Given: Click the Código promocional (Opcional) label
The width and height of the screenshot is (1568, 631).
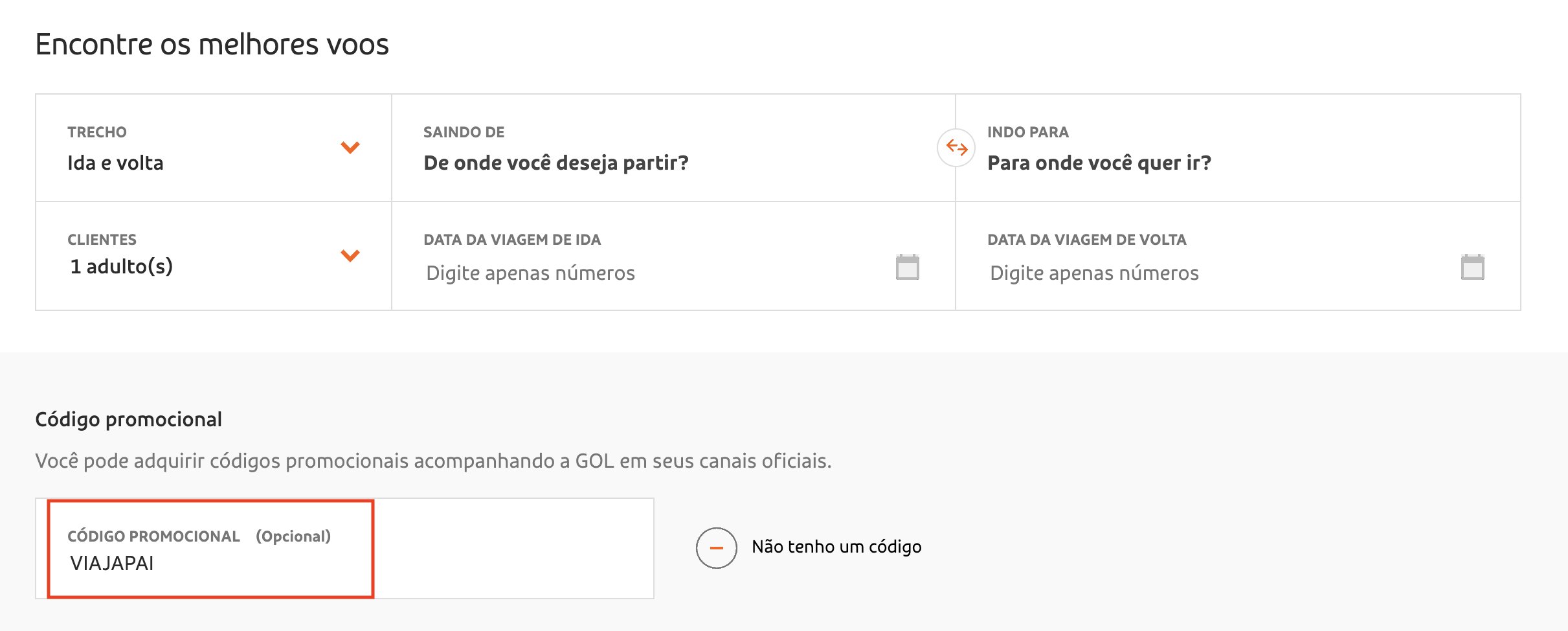Looking at the screenshot, I should pyautogui.click(x=199, y=536).
